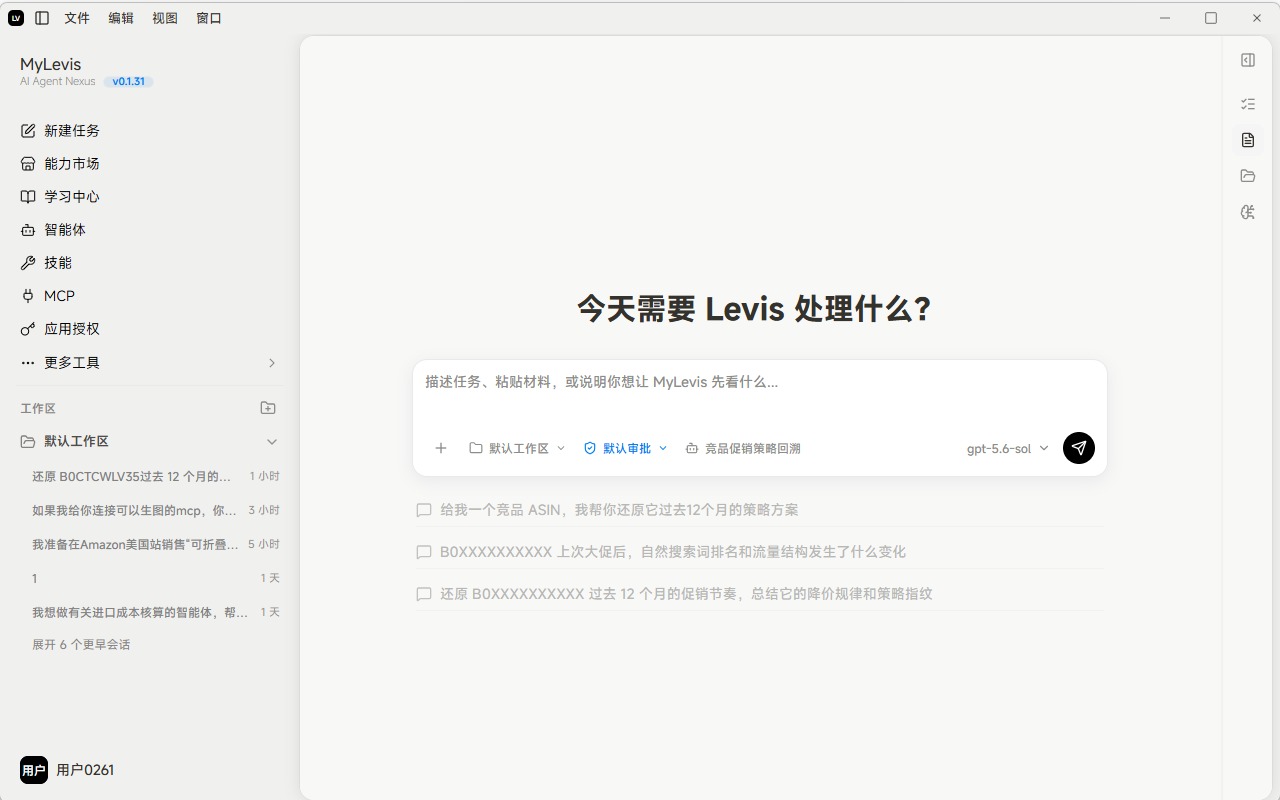Viewport: 1280px width, 800px height.
Task: Click the v0.1.31 version badge
Action: tap(128, 82)
